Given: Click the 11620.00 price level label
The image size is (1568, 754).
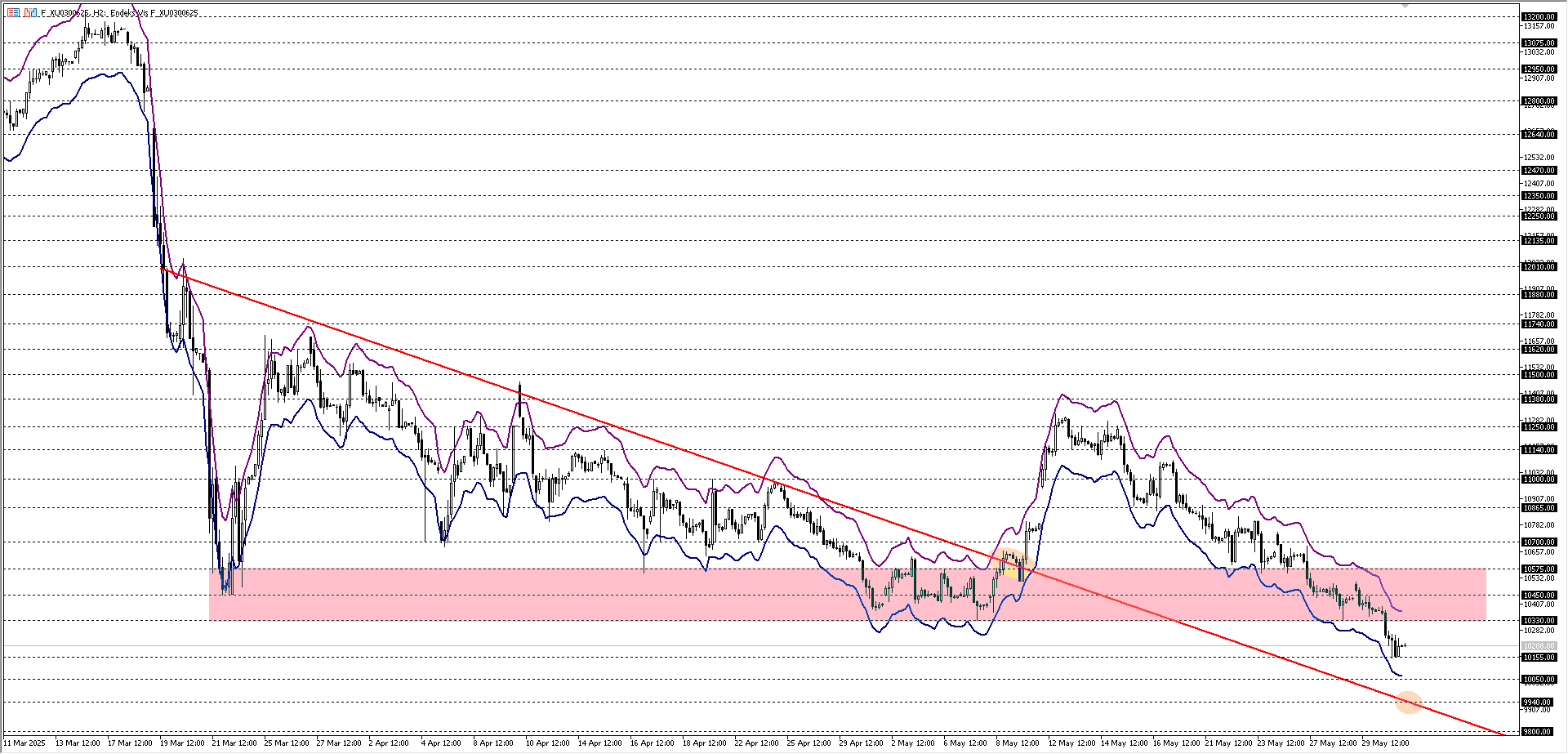Looking at the screenshot, I should pos(1539,349).
